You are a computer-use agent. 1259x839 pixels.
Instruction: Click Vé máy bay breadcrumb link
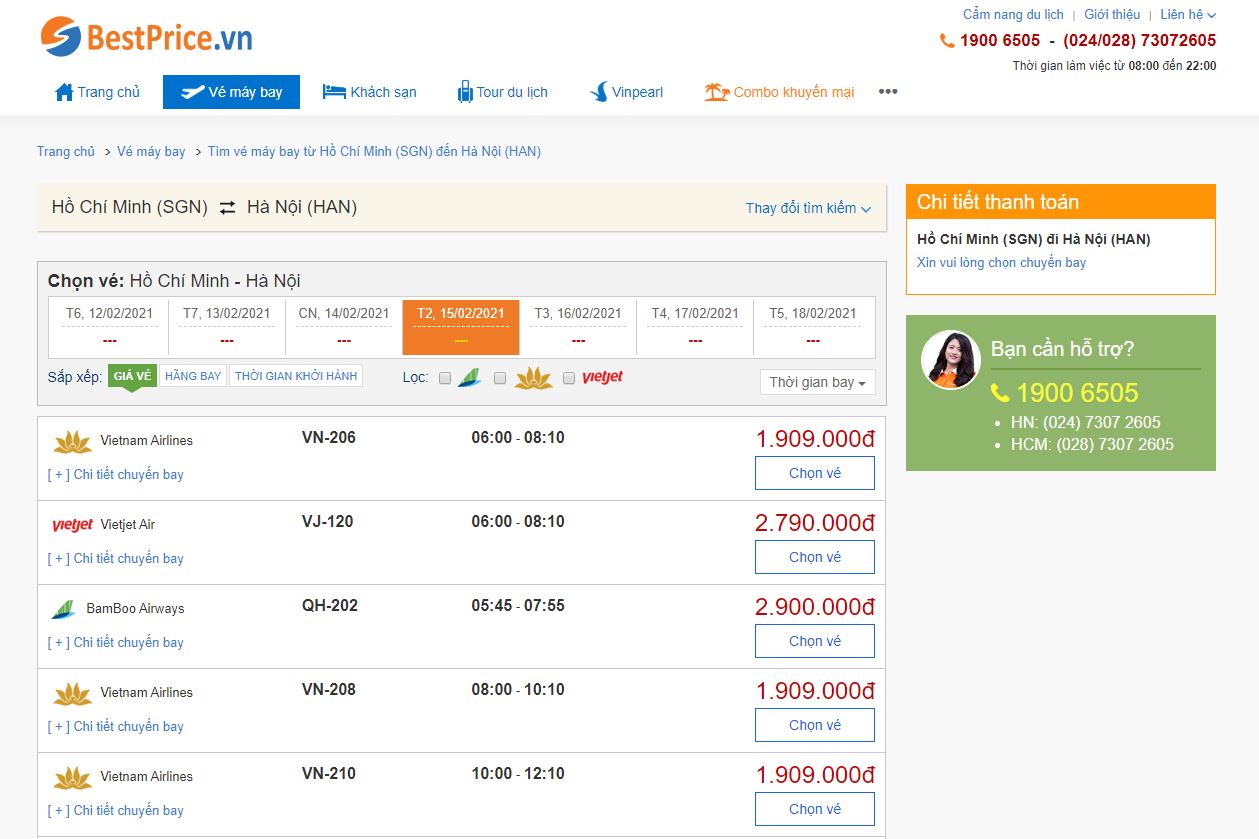pyautogui.click(x=151, y=152)
